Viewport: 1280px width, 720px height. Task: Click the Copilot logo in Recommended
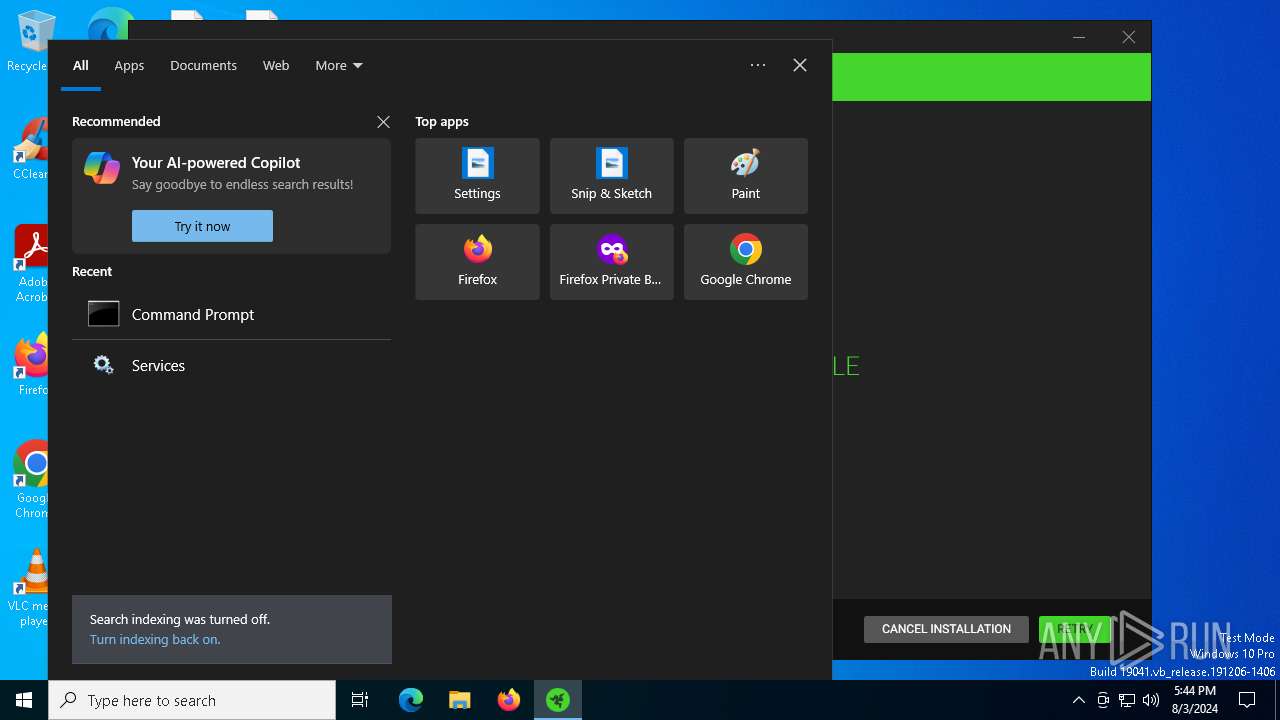click(x=102, y=168)
